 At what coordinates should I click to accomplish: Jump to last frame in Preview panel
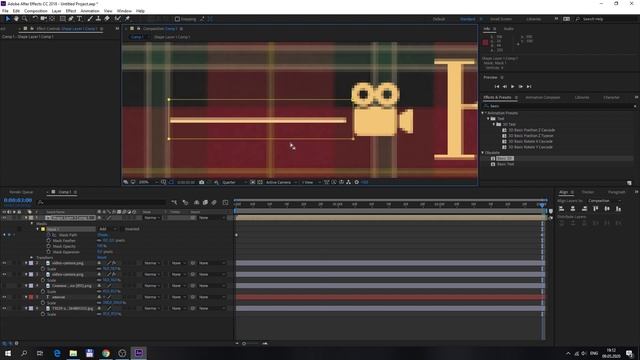[x=529, y=87]
